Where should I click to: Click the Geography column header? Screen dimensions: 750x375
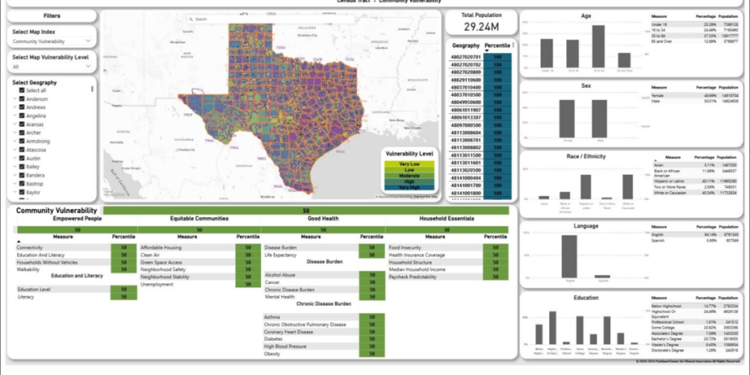coord(465,45)
